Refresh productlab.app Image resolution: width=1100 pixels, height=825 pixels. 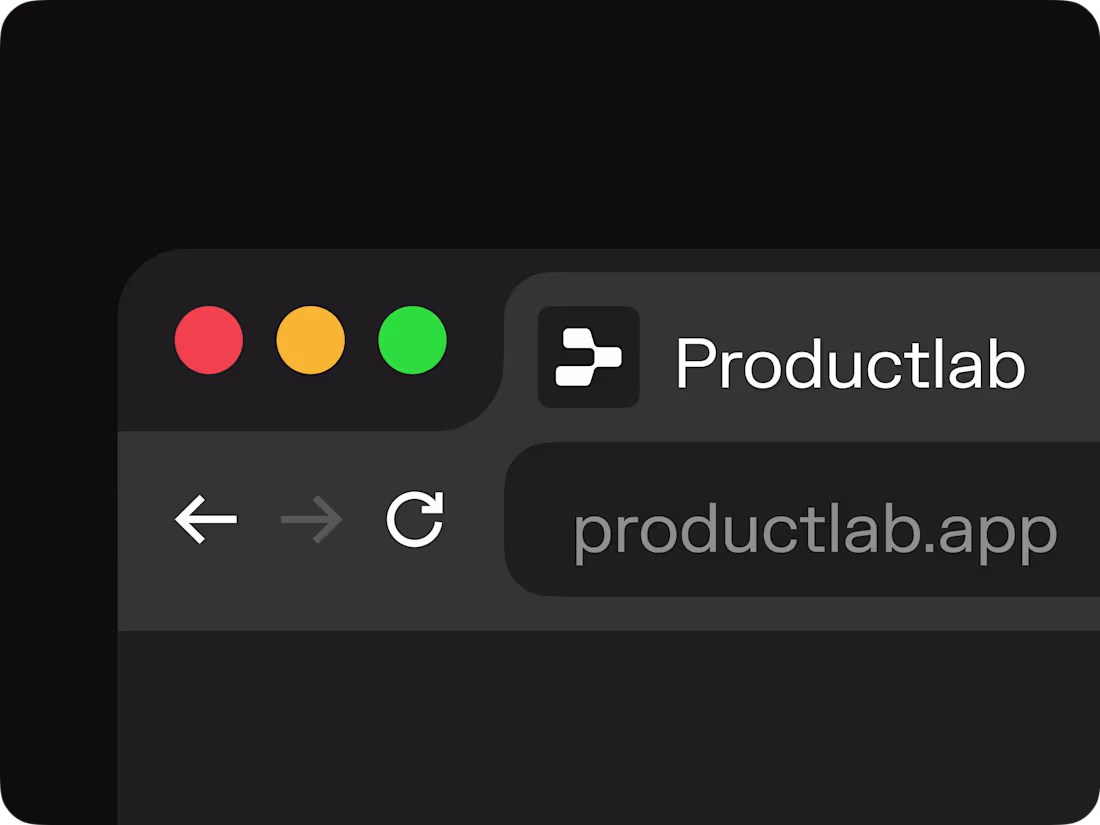pyautogui.click(x=415, y=519)
